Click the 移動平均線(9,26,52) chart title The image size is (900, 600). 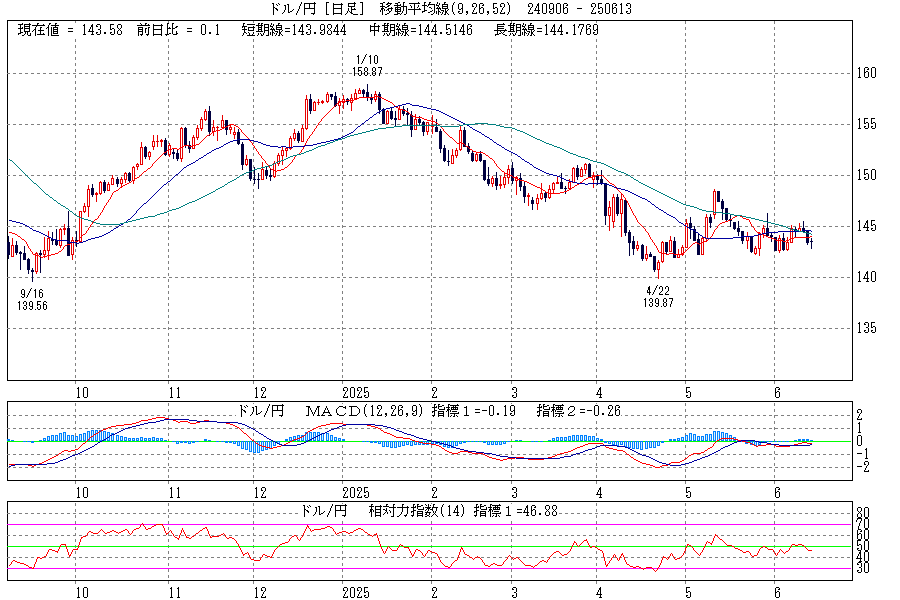(x=449, y=10)
